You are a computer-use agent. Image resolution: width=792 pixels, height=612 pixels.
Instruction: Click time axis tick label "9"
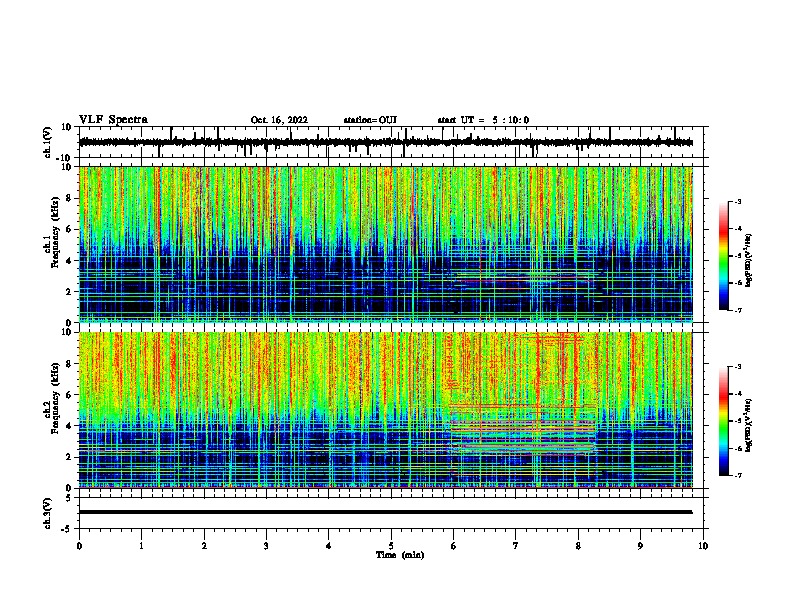(640, 546)
